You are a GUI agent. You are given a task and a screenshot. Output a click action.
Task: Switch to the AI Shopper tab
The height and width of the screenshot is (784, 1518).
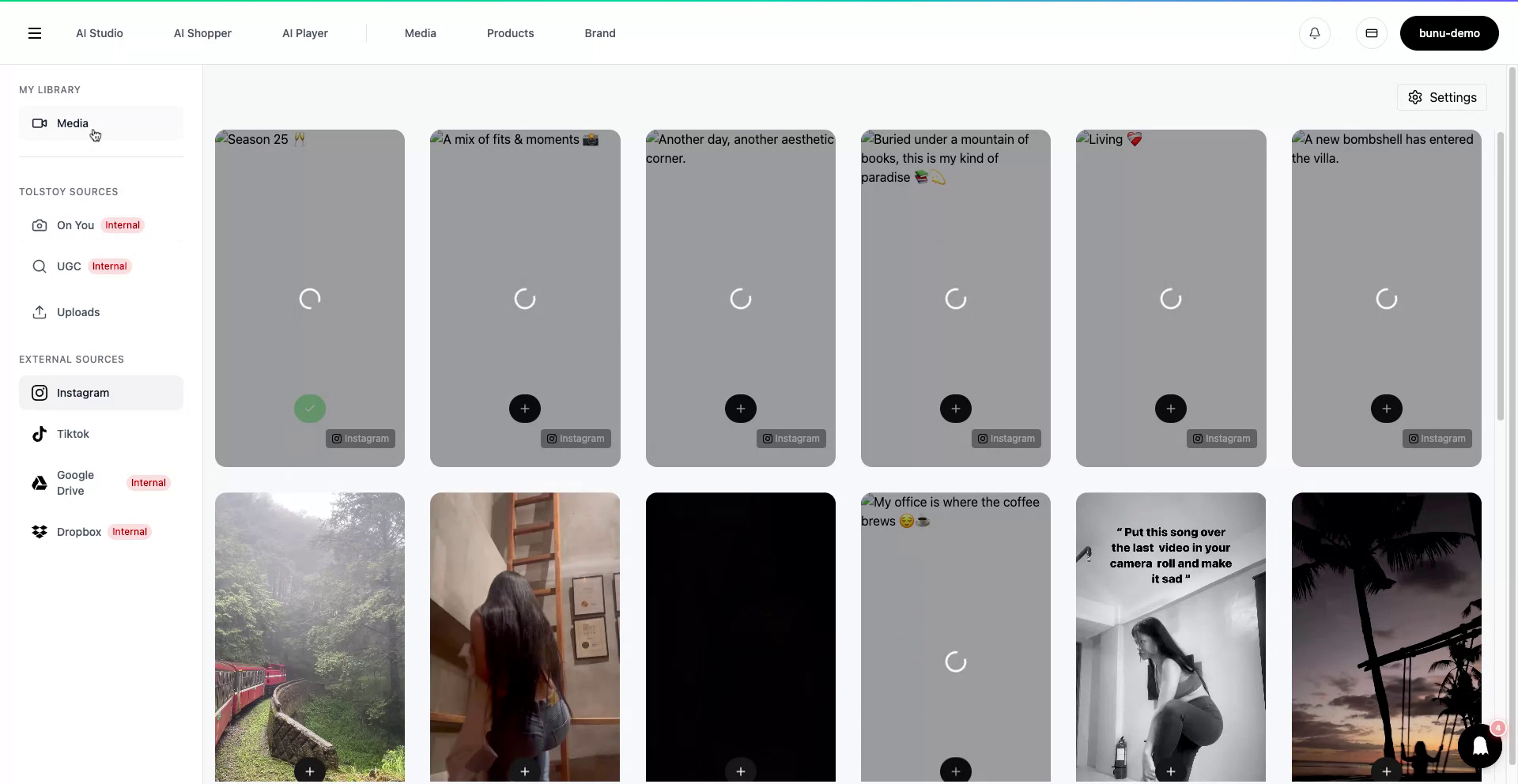pos(202,33)
